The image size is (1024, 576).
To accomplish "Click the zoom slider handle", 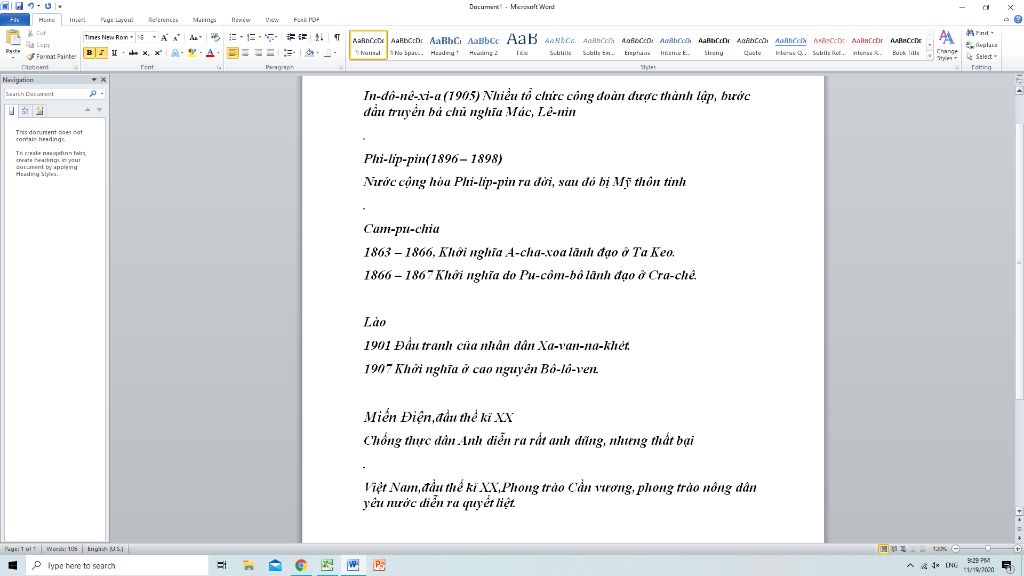I will (x=987, y=549).
